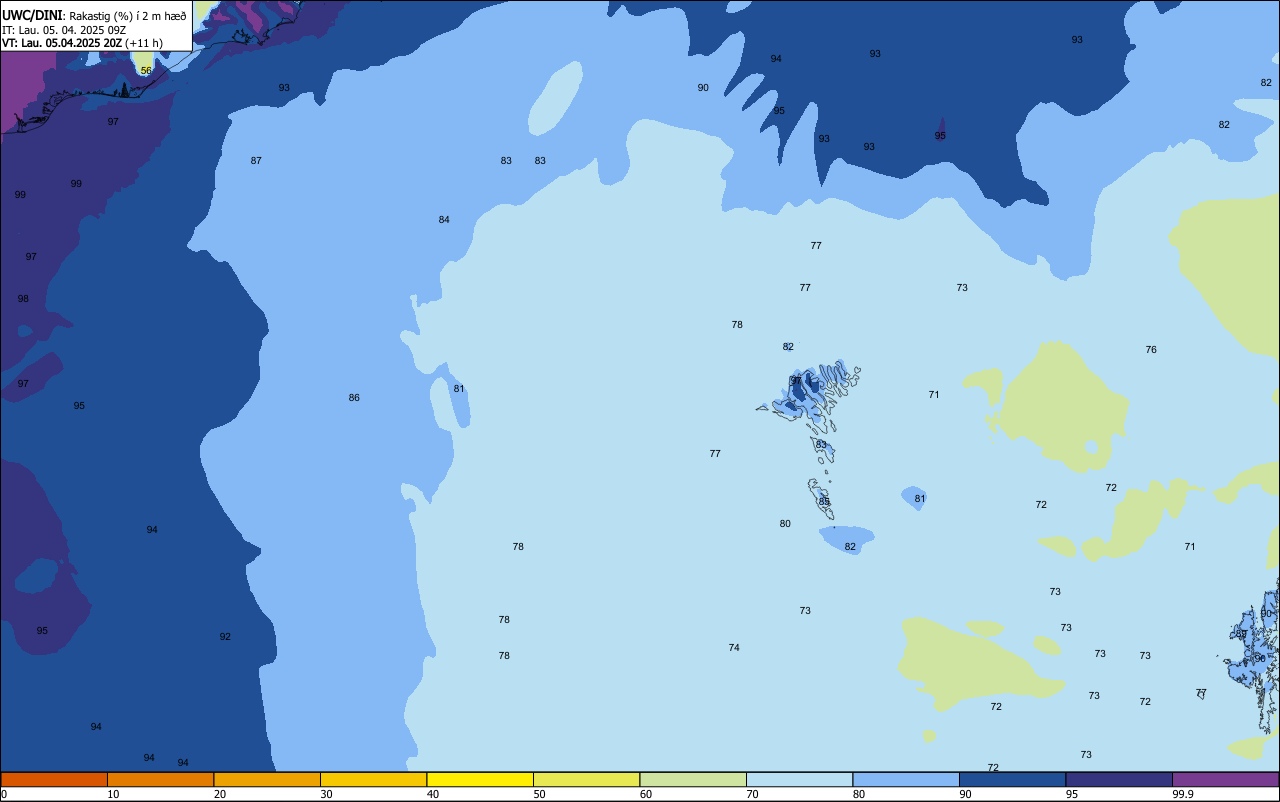Pick the 40–50 bright yellow legend swatch
Viewport: 1280px width, 802px height.
tap(480, 779)
